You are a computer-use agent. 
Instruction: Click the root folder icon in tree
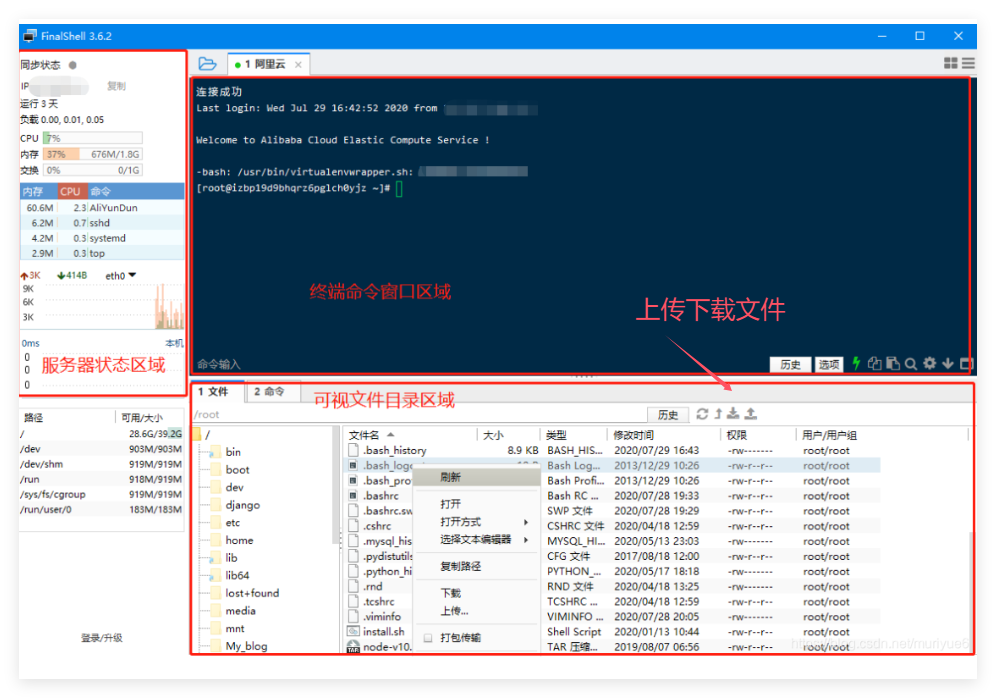point(197,434)
